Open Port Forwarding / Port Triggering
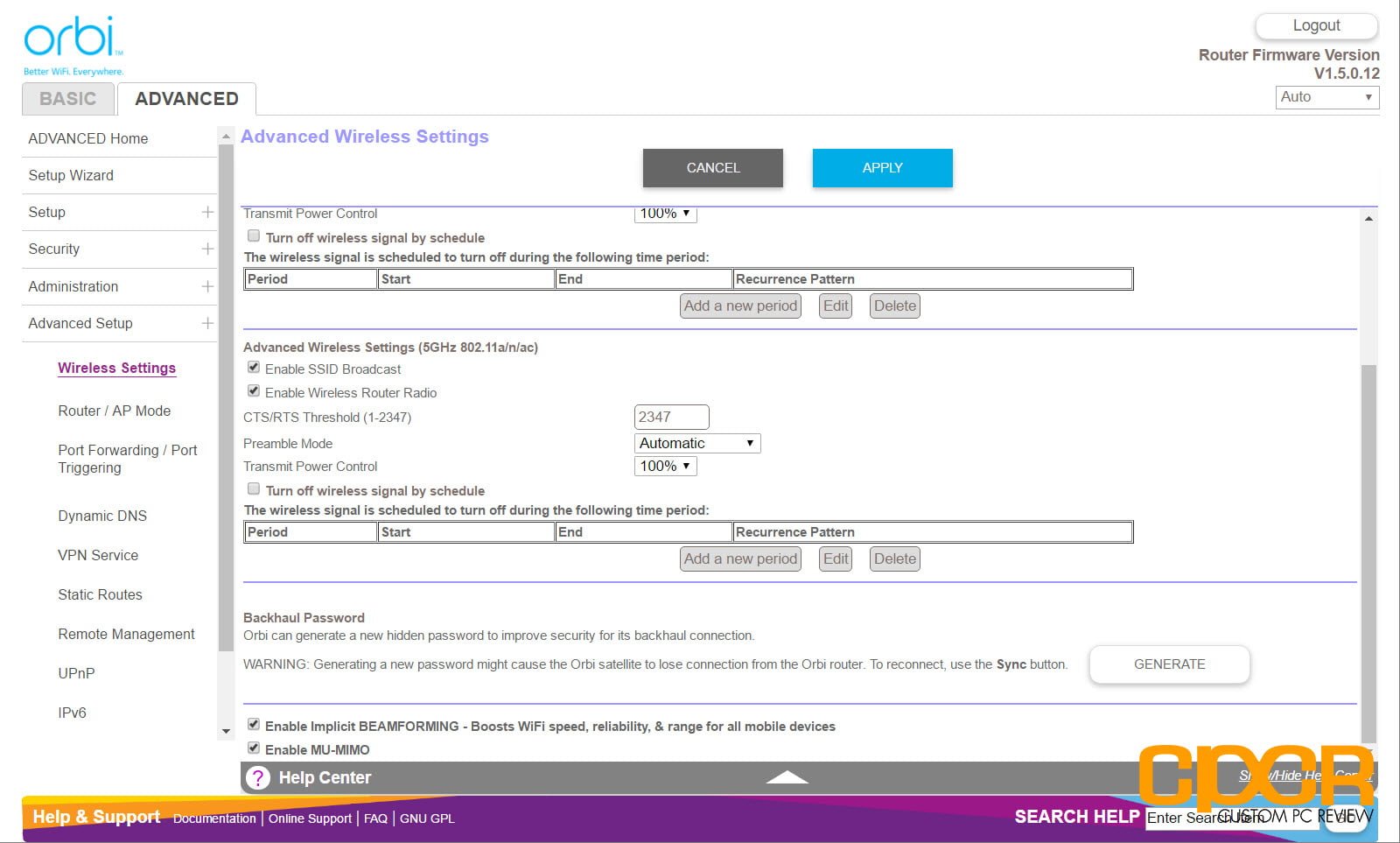Screen dimensions: 1400x843 click(x=128, y=459)
